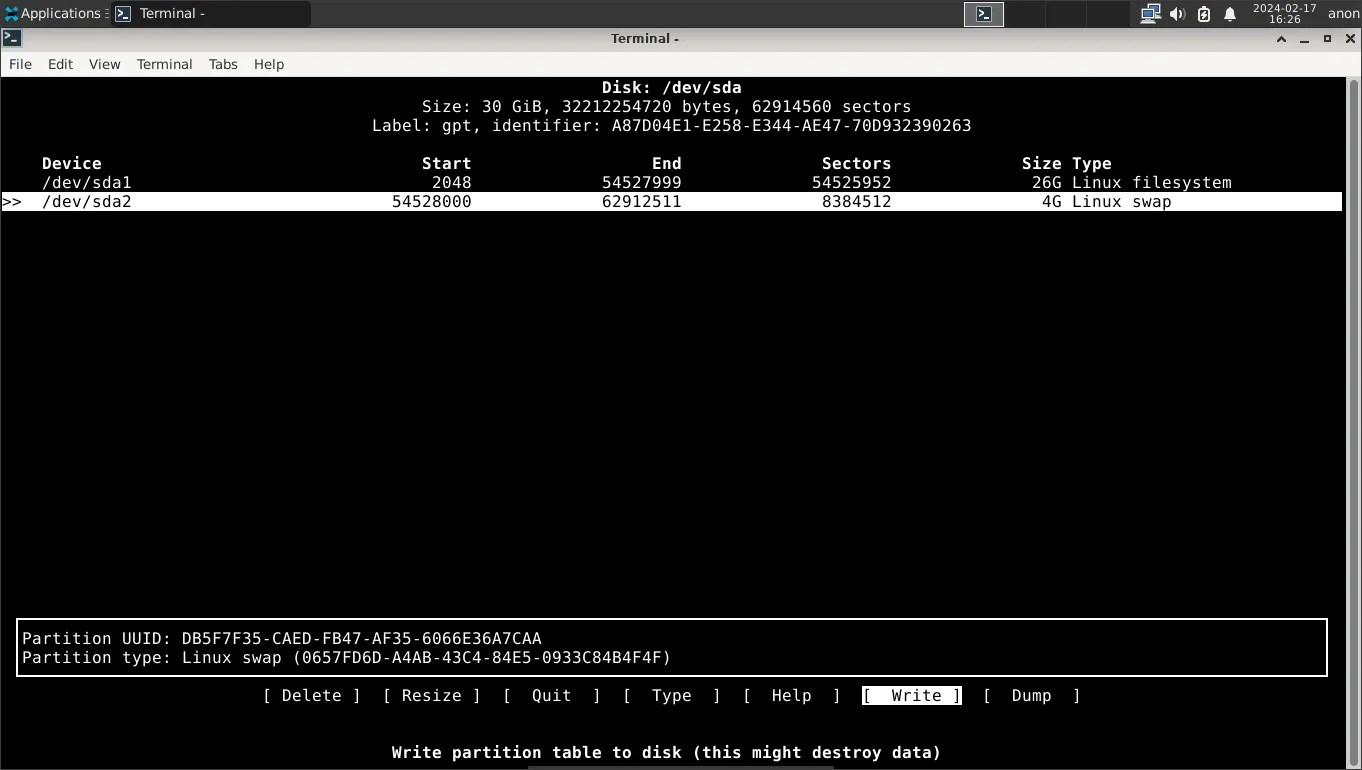Open the Applications menu icon

click(12, 13)
